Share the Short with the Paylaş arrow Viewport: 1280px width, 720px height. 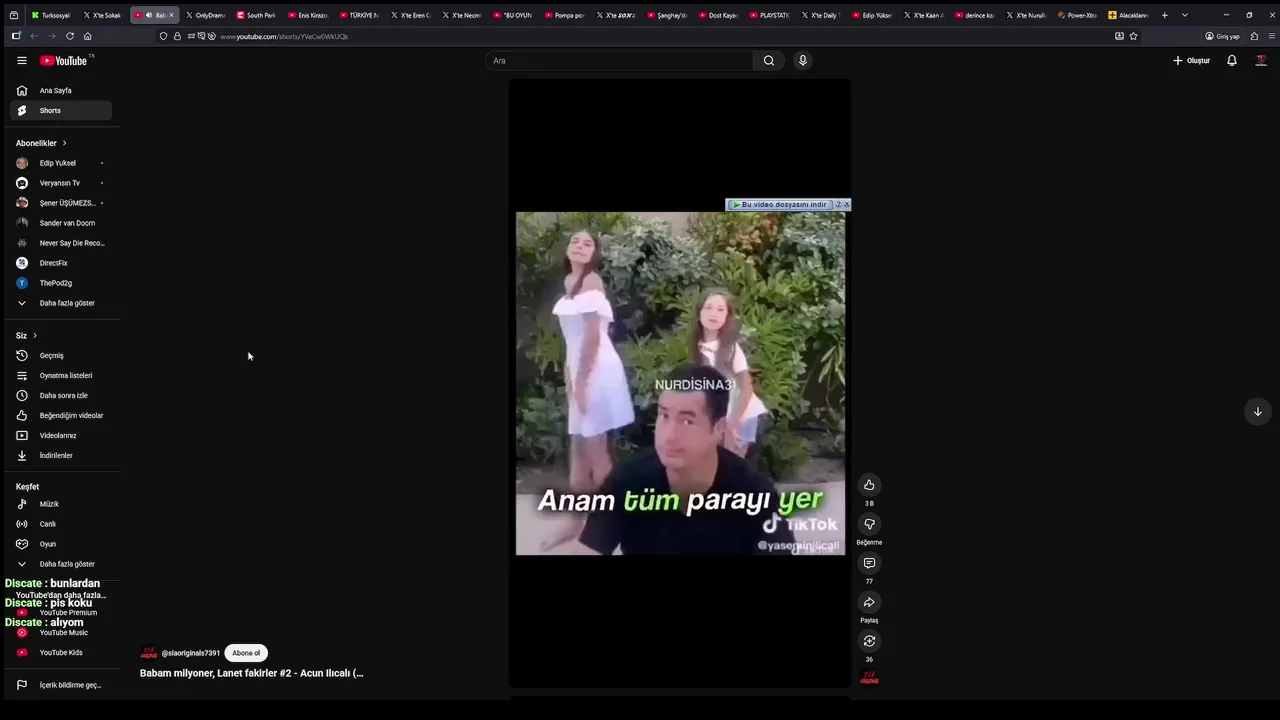click(x=869, y=602)
